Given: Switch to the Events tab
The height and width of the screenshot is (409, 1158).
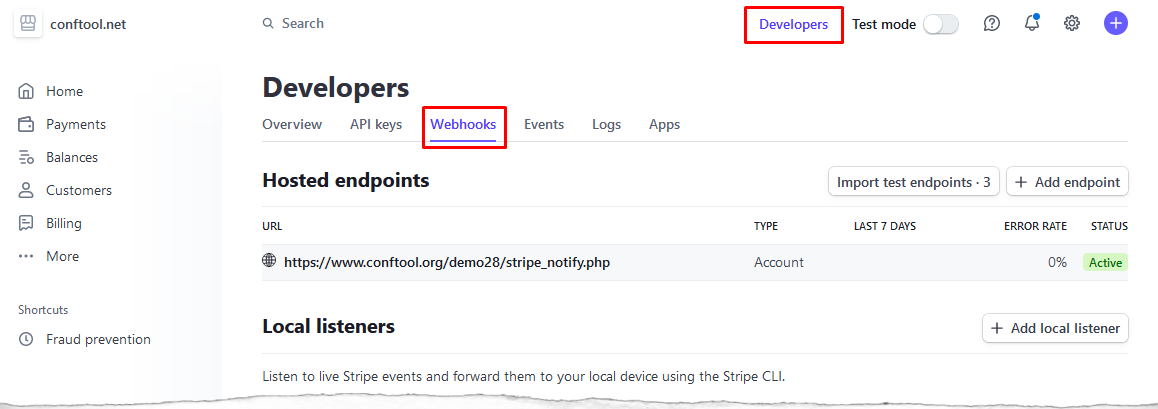Looking at the screenshot, I should [x=544, y=124].
